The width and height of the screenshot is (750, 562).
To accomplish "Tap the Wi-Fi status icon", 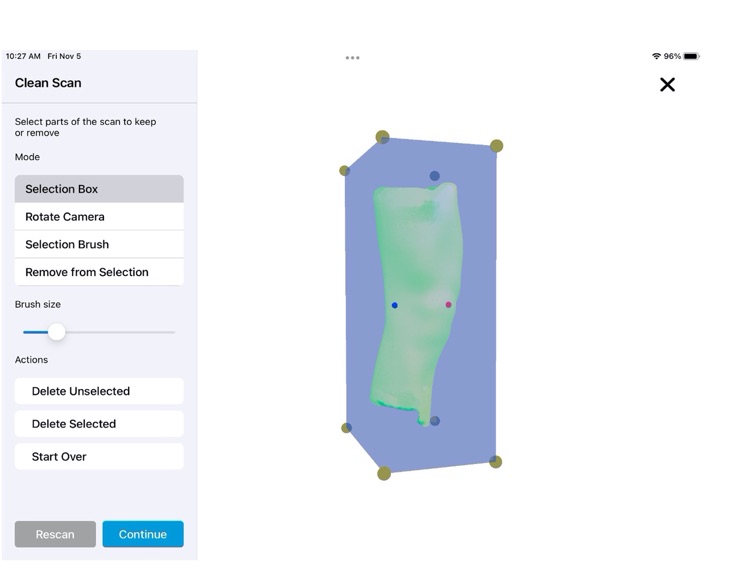I will pos(656,56).
